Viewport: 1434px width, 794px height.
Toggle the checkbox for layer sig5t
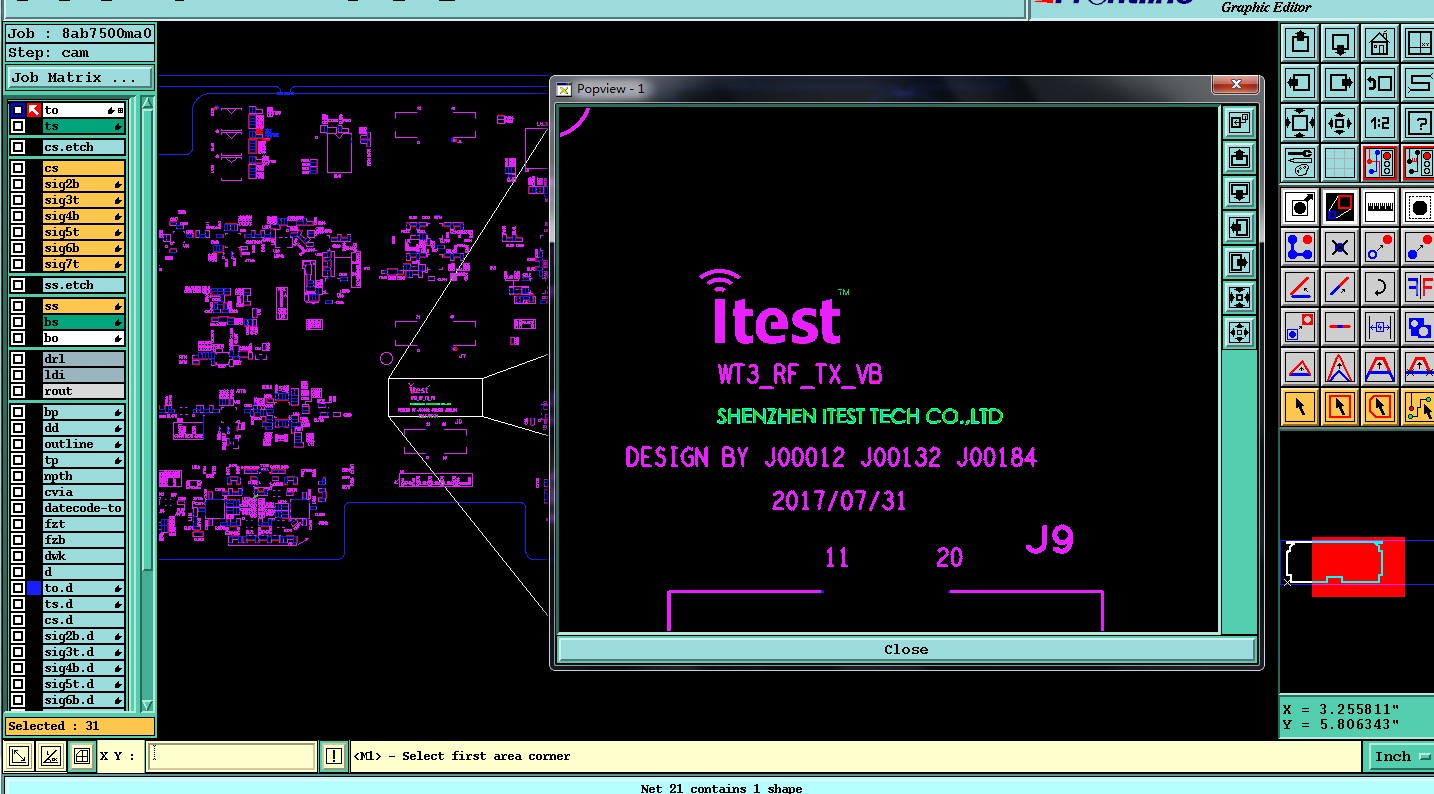[x=17, y=232]
